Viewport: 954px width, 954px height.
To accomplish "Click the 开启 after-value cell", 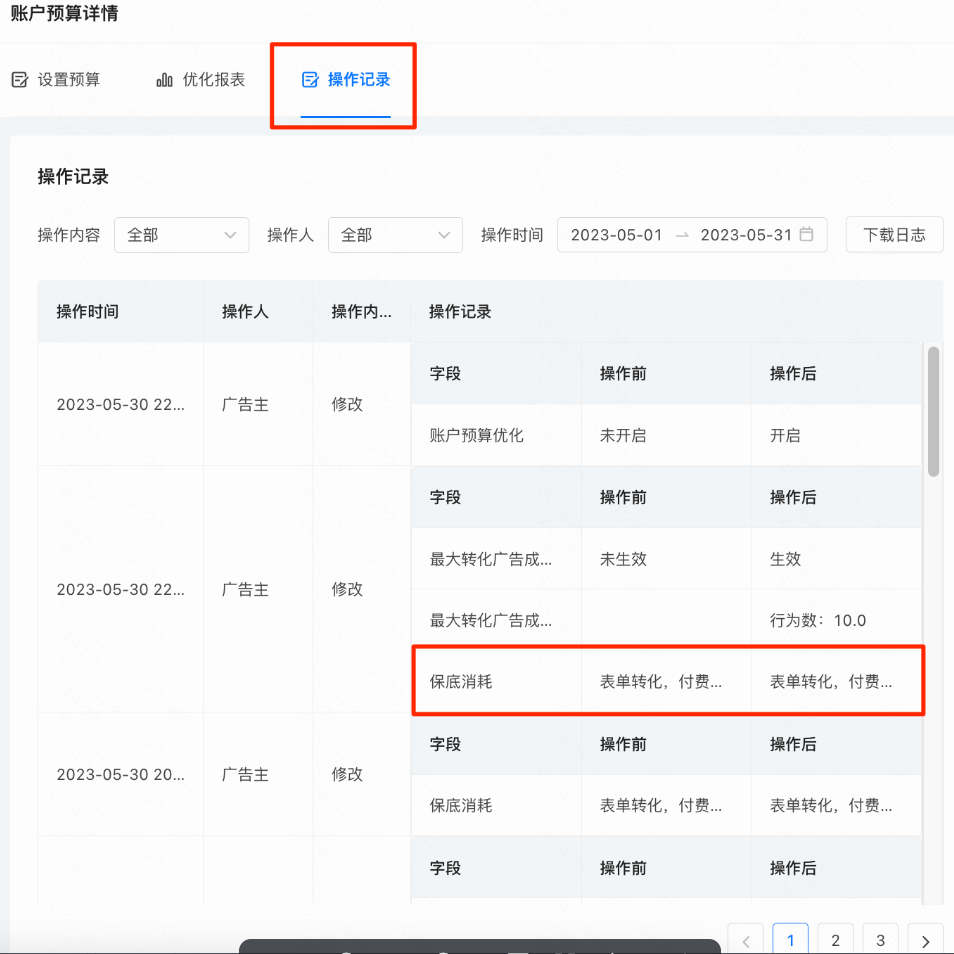I will coord(837,436).
